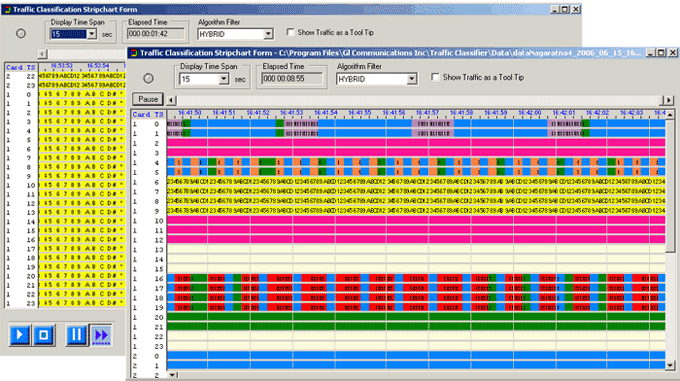
Task: Click the vertical scrollbar thumb in the front window
Action: tap(670, 186)
